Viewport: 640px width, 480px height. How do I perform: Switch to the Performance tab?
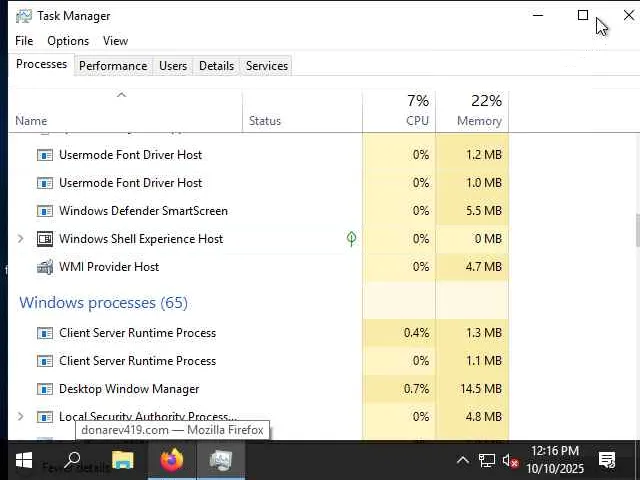click(x=113, y=66)
